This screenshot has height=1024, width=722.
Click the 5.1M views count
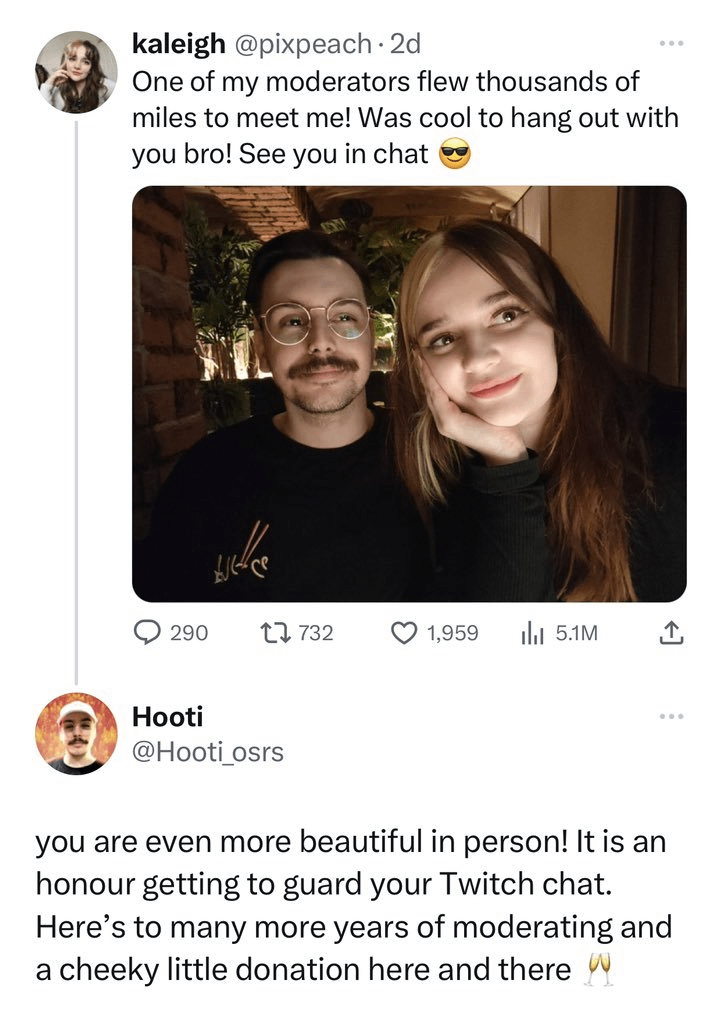click(x=576, y=633)
